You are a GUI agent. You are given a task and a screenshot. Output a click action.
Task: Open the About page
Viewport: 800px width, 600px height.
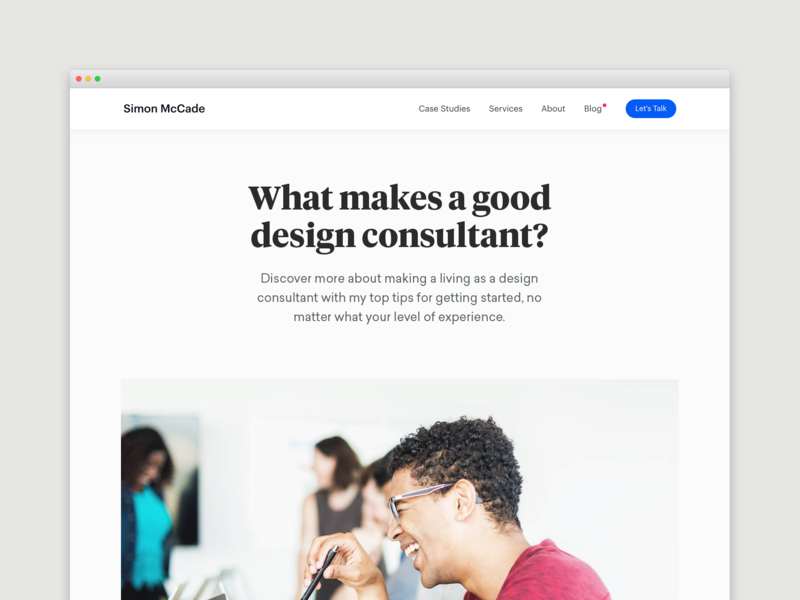(x=553, y=109)
